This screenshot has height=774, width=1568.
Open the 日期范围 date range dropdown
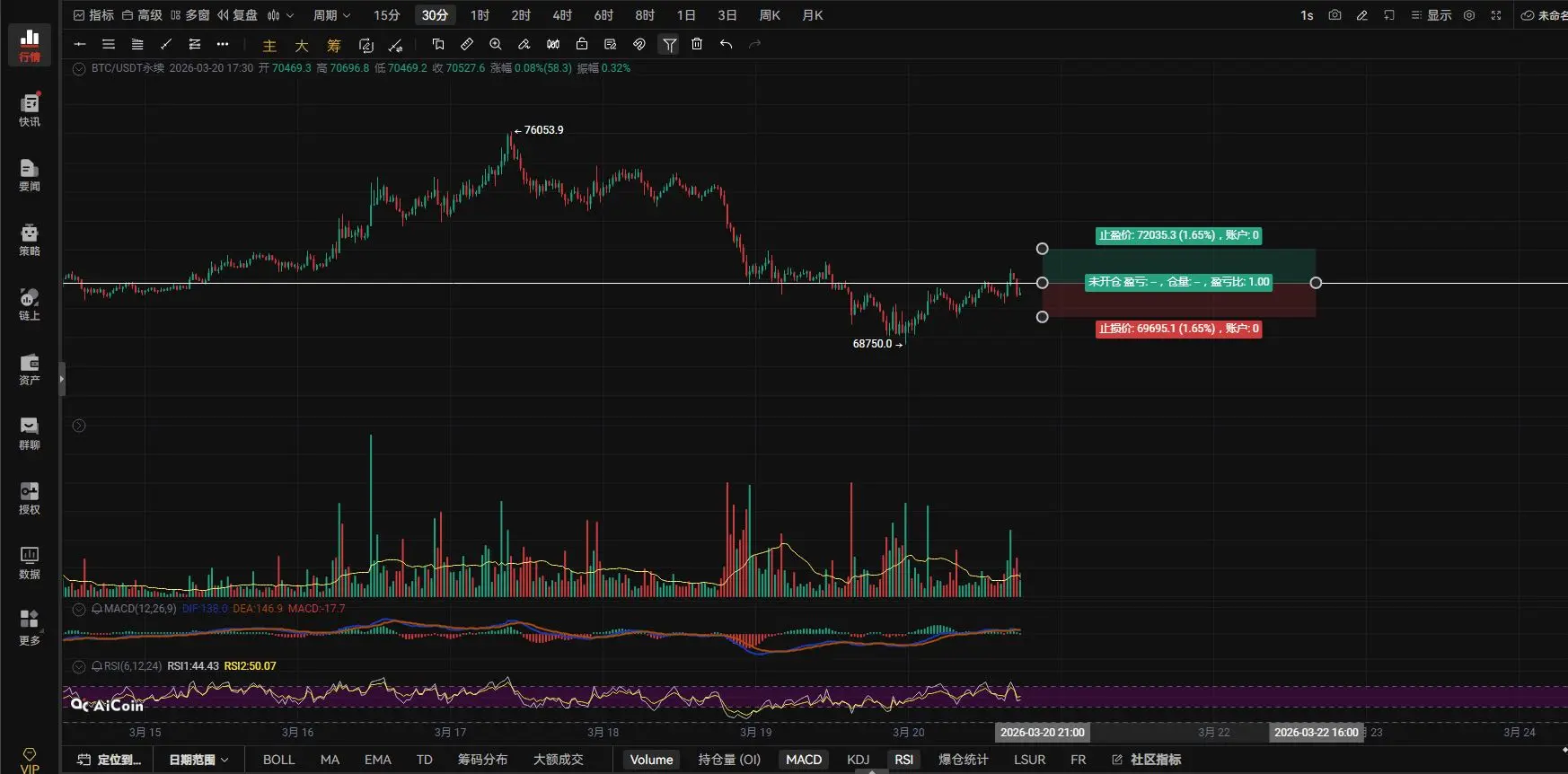click(x=198, y=760)
